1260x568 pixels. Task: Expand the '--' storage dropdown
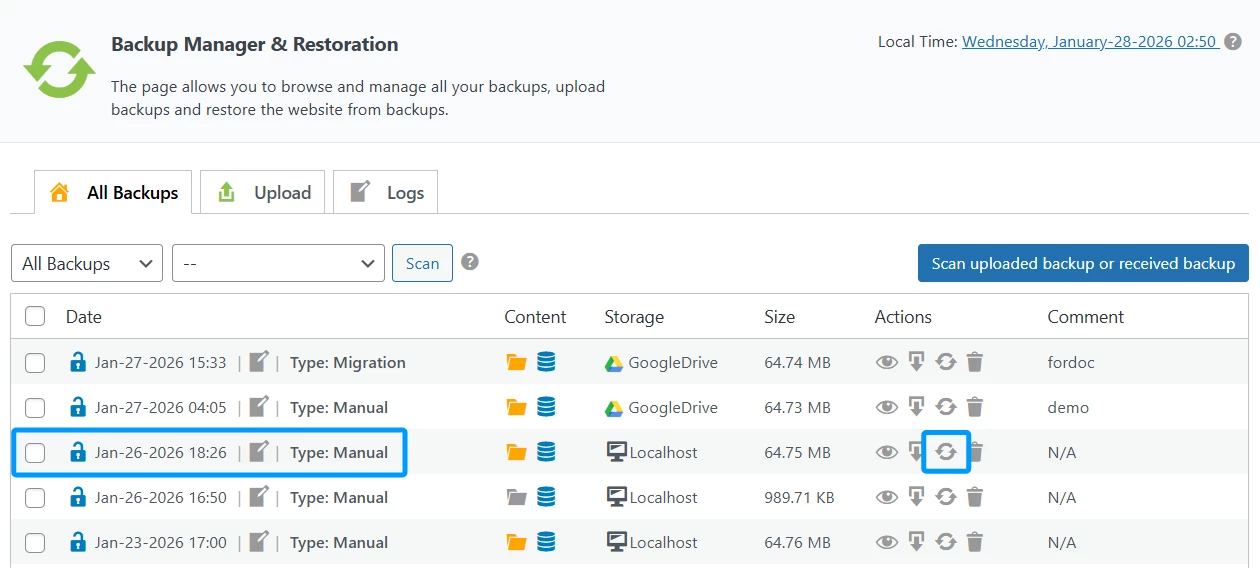[x=278, y=263]
